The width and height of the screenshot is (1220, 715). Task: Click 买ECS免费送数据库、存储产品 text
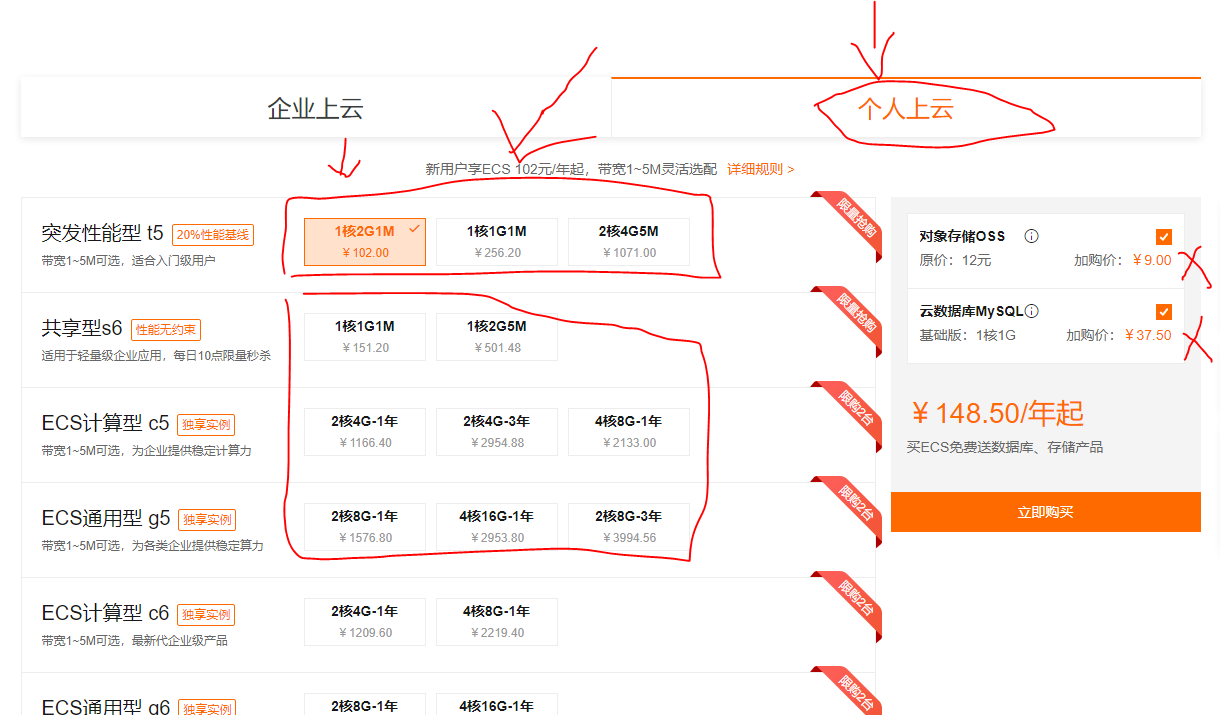[x=1005, y=447]
